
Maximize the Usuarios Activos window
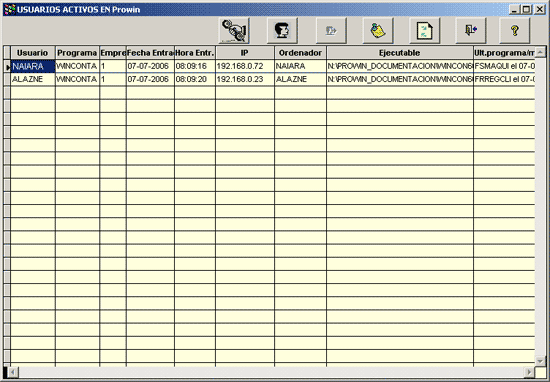[526, 9]
